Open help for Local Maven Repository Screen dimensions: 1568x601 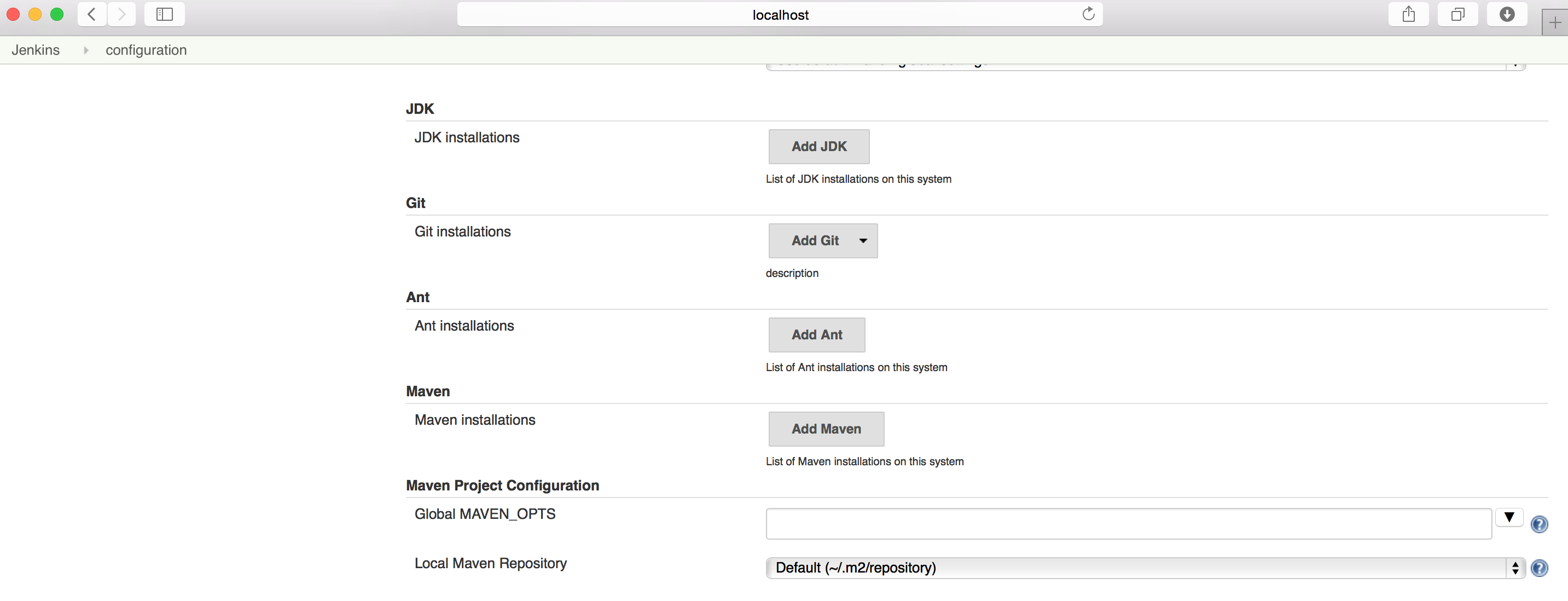pyautogui.click(x=1539, y=568)
